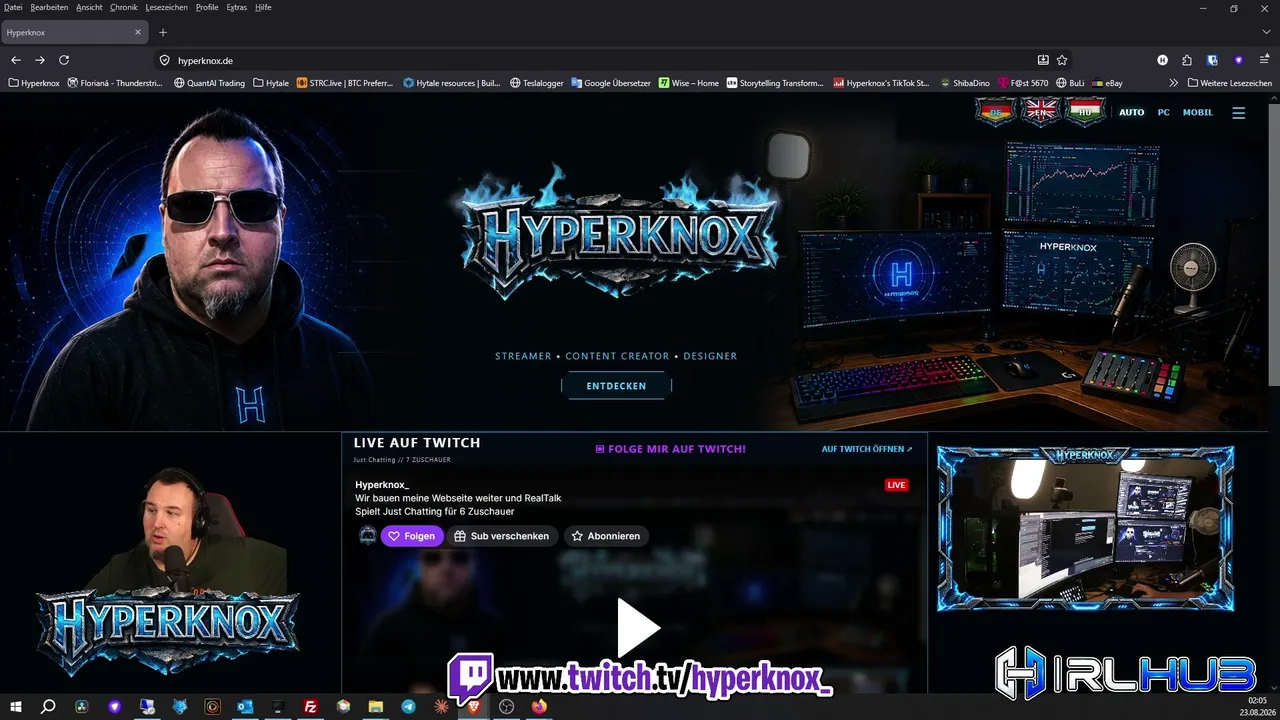The height and width of the screenshot is (720, 1280).
Task: Open FileZilla from the taskbar
Action: pos(311,707)
